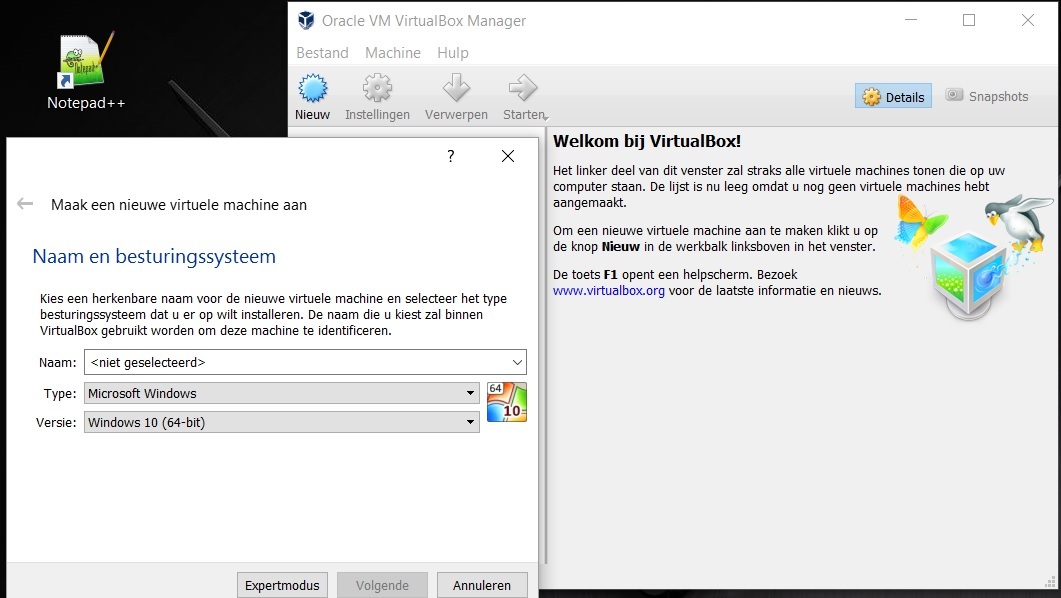Click the Nieuw toolbar icon
This screenshot has height=598, width=1061.
[x=313, y=89]
